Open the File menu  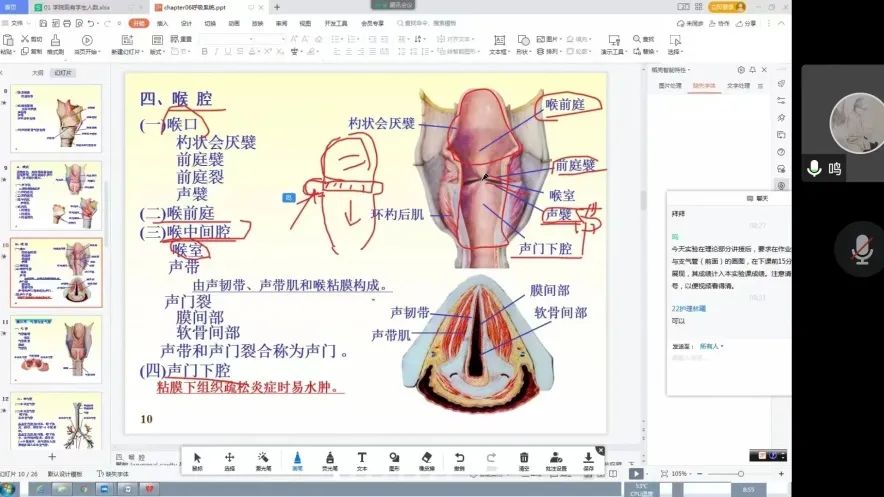[x=17, y=23]
